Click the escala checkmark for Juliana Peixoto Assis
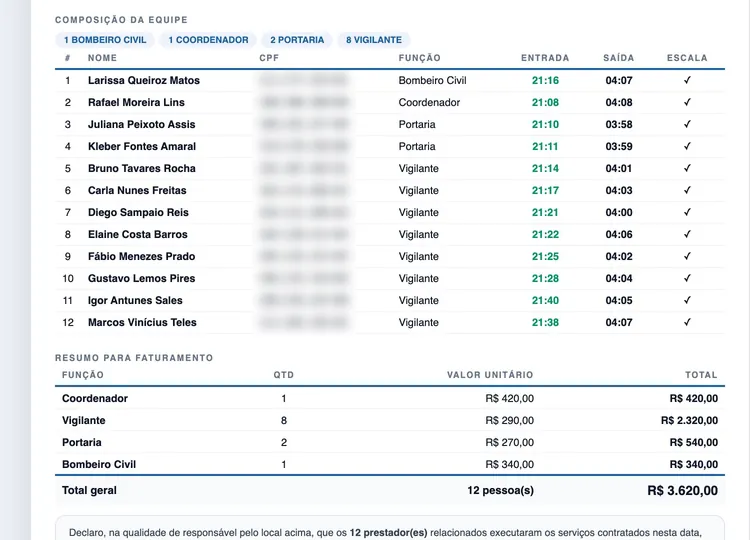 (x=687, y=124)
